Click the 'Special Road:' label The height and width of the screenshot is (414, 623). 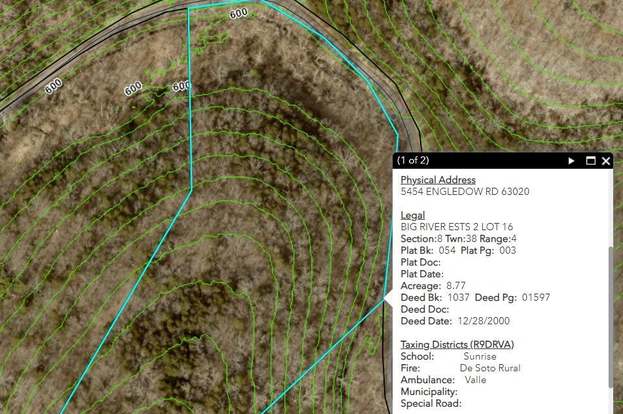coord(431,404)
